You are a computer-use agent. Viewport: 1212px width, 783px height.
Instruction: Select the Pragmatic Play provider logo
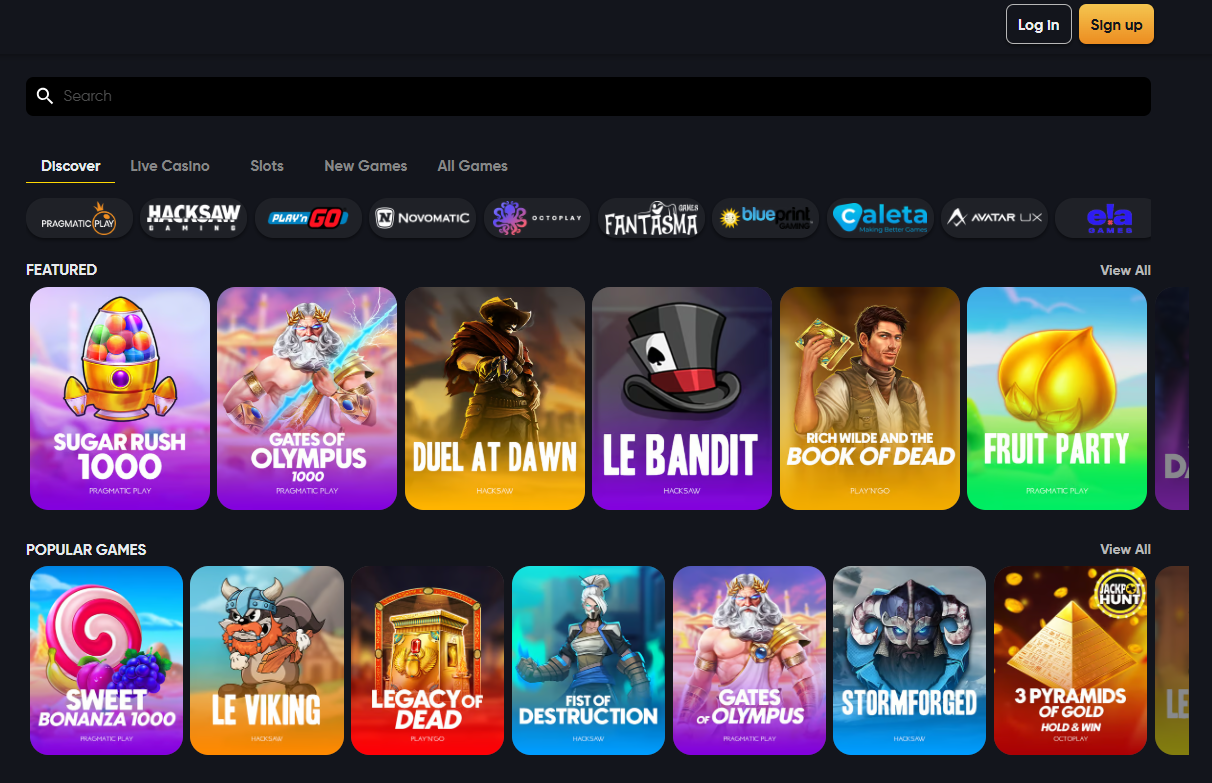(79, 218)
